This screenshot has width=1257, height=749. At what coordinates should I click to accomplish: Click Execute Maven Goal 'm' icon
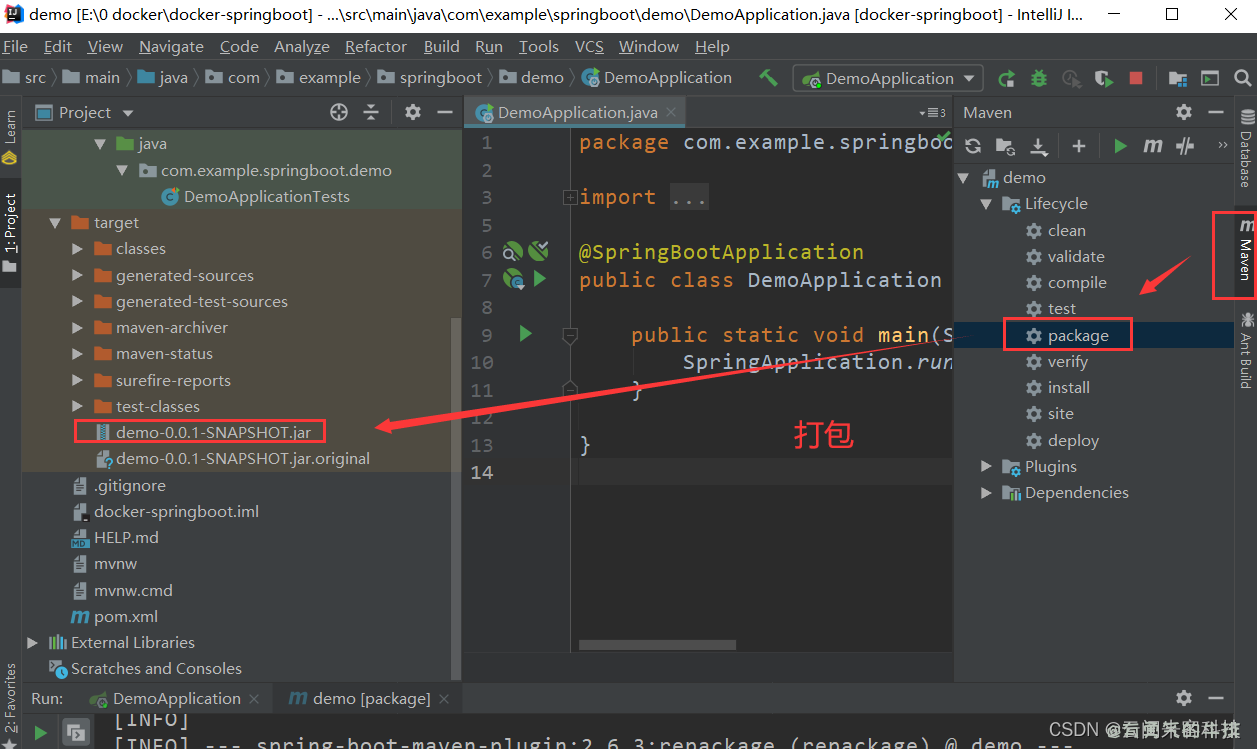(x=1152, y=146)
